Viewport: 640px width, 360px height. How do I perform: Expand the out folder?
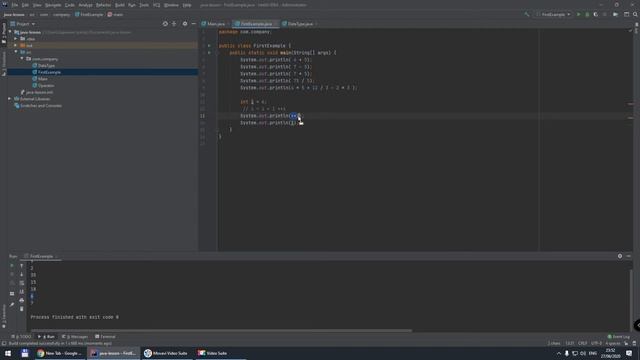pos(16,45)
